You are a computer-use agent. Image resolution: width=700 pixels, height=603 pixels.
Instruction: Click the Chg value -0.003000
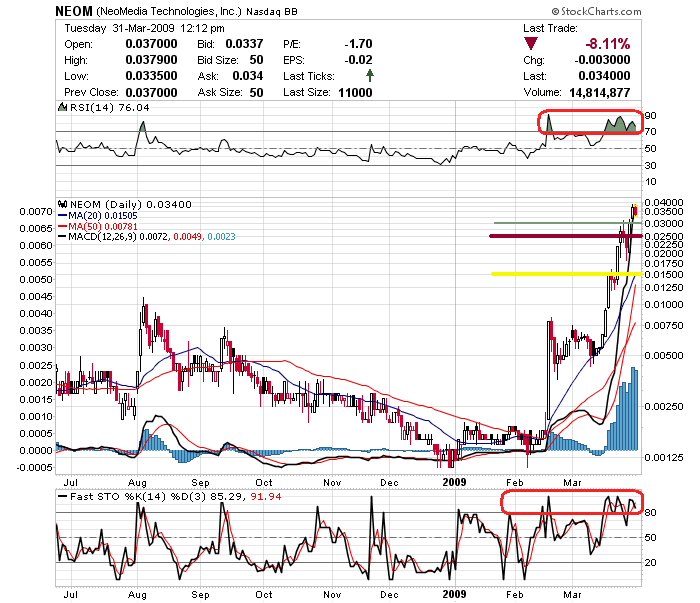pyautogui.click(x=602, y=60)
